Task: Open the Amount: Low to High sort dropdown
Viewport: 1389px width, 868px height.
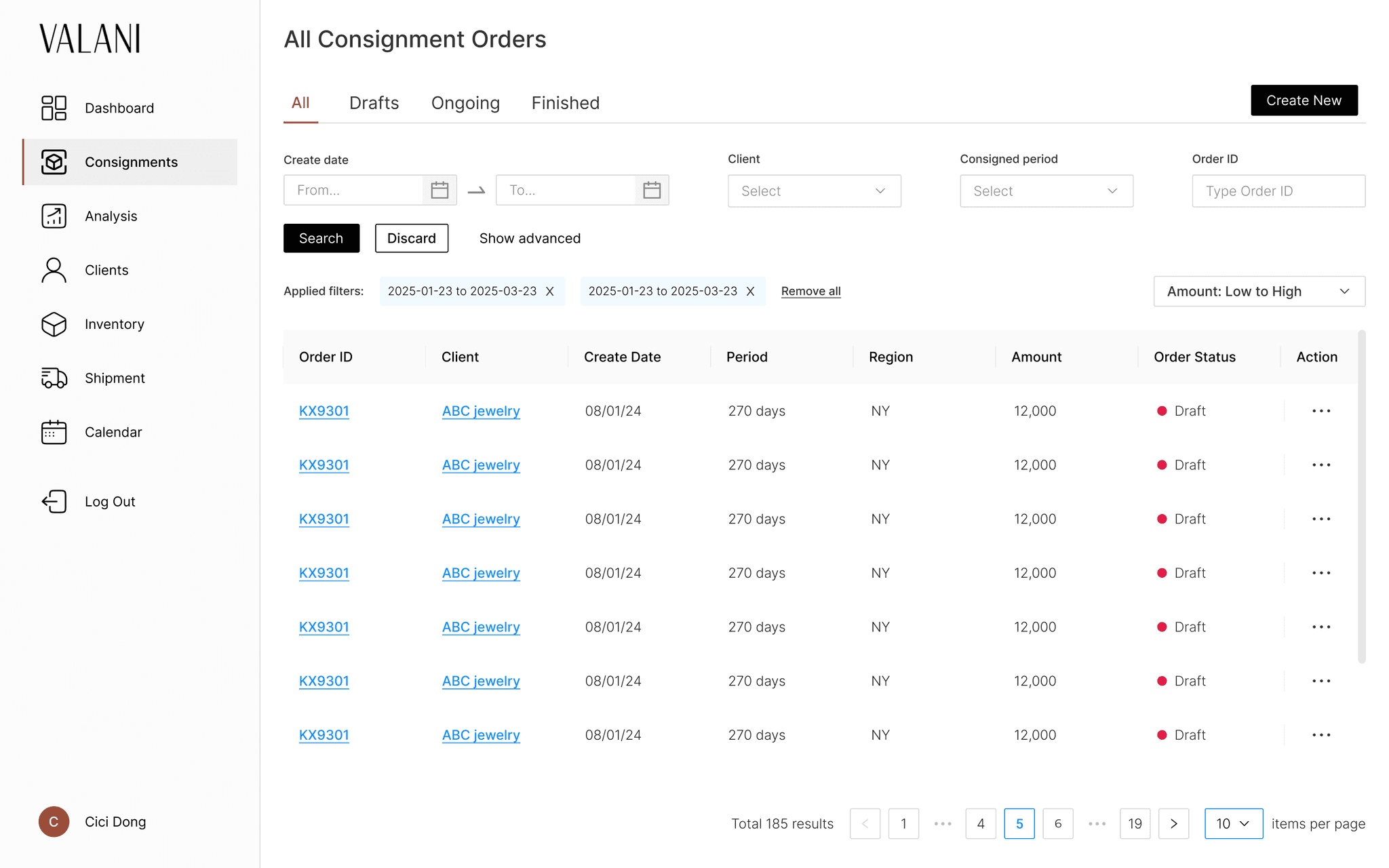Action: [x=1259, y=292]
